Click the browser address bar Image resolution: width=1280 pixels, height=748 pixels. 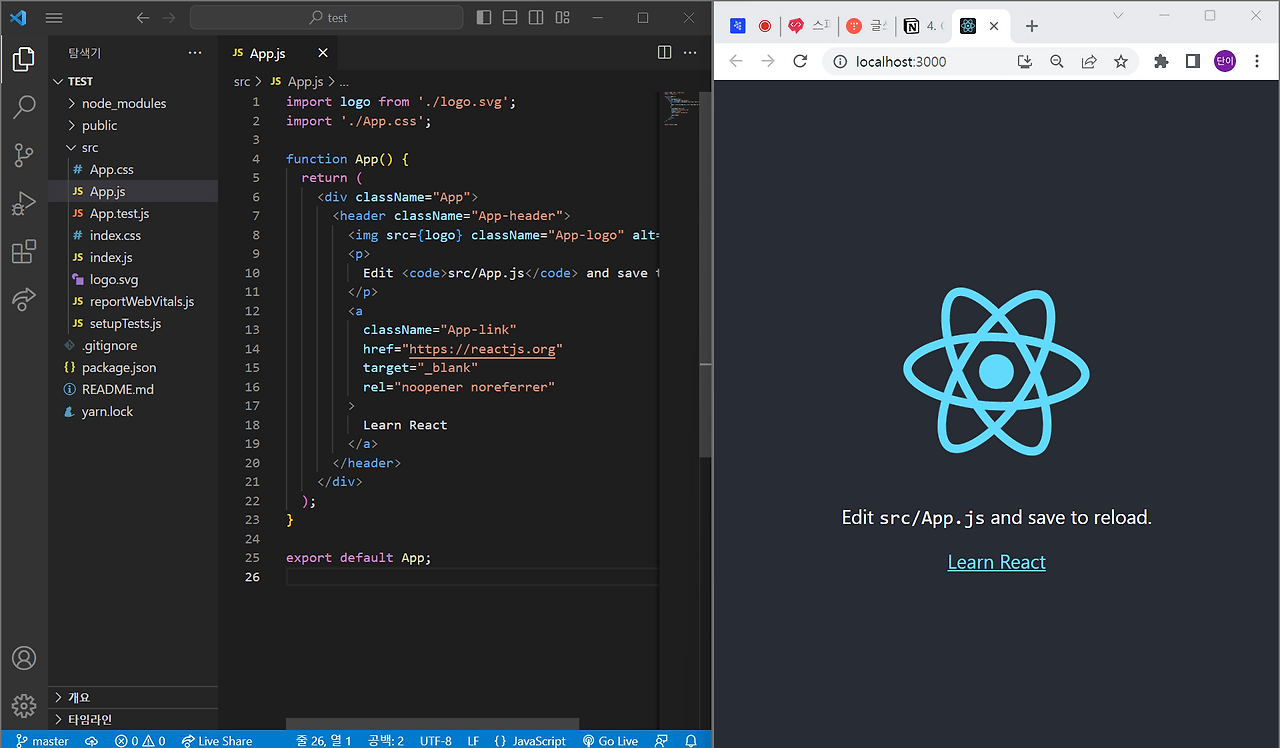click(910, 61)
